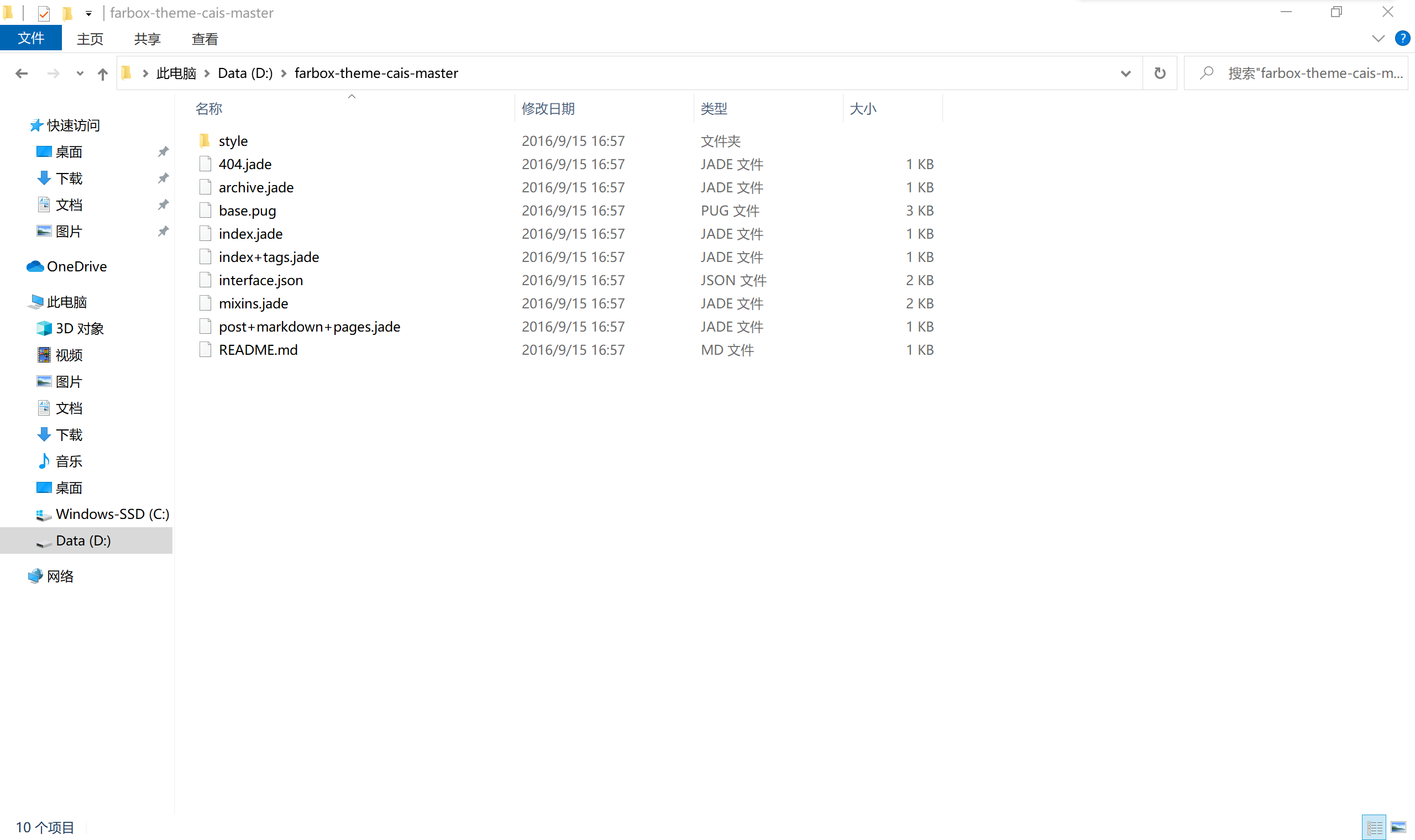Open address bar history dropdown
Viewport: 1415px width, 840px height.
pos(1125,73)
